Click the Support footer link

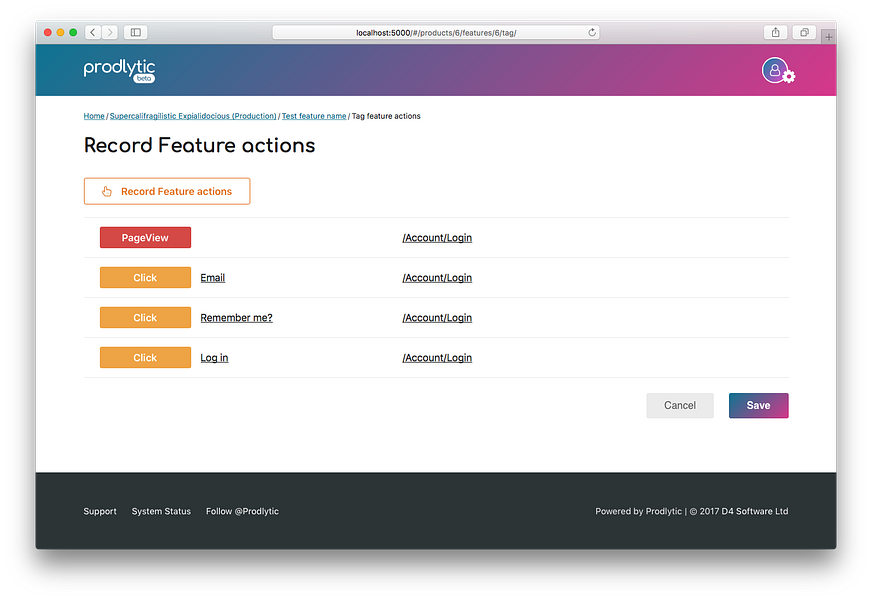pyautogui.click(x=100, y=511)
